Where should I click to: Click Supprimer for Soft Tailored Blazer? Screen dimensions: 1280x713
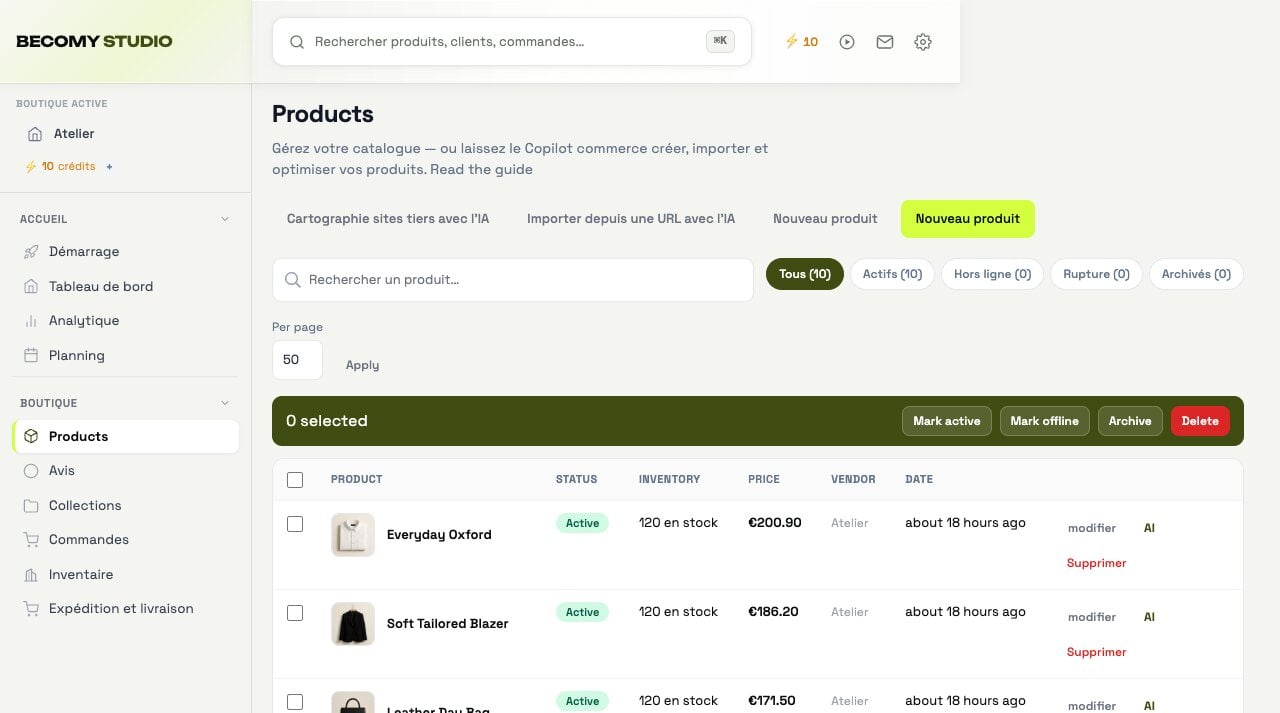point(1097,652)
